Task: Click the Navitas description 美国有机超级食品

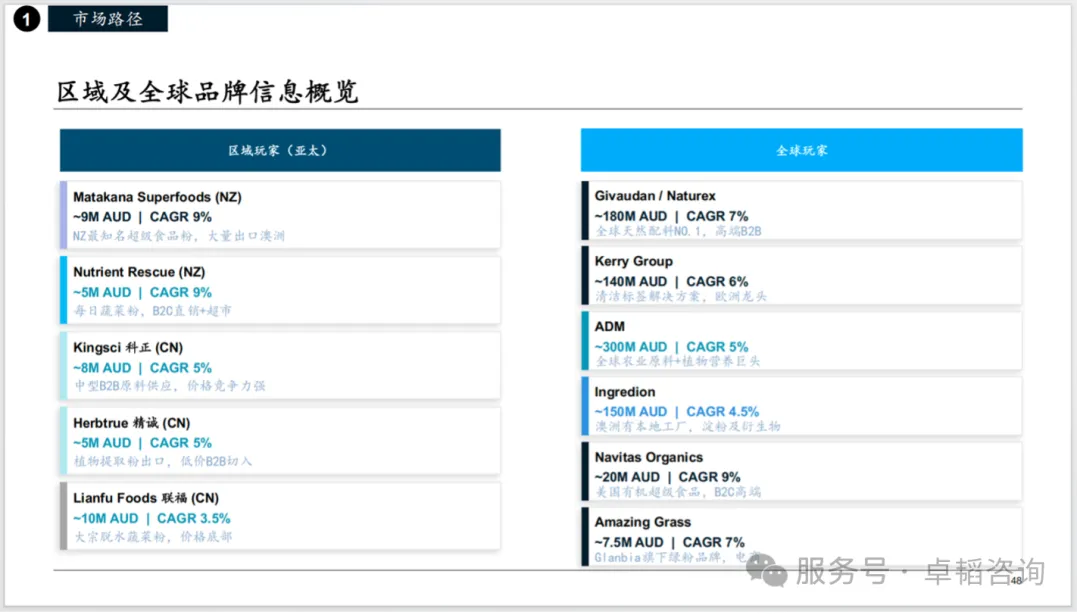Action: pyautogui.click(x=678, y=492)
